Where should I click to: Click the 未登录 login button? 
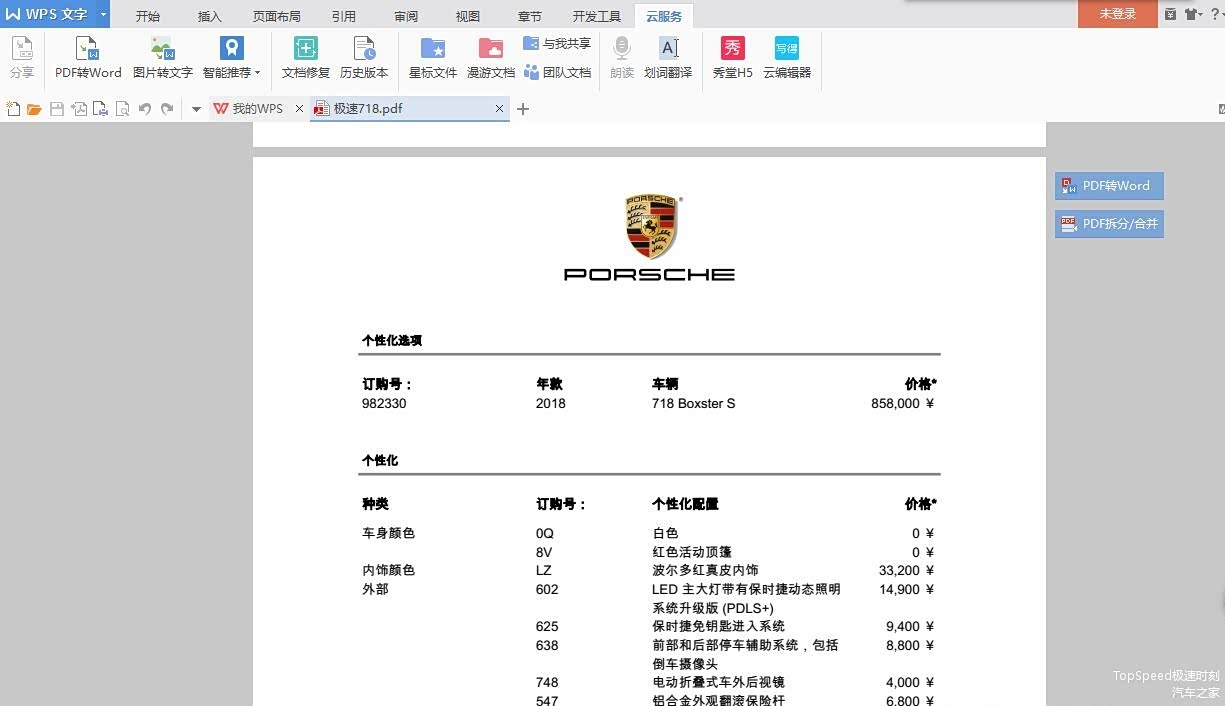point(1117,14)
